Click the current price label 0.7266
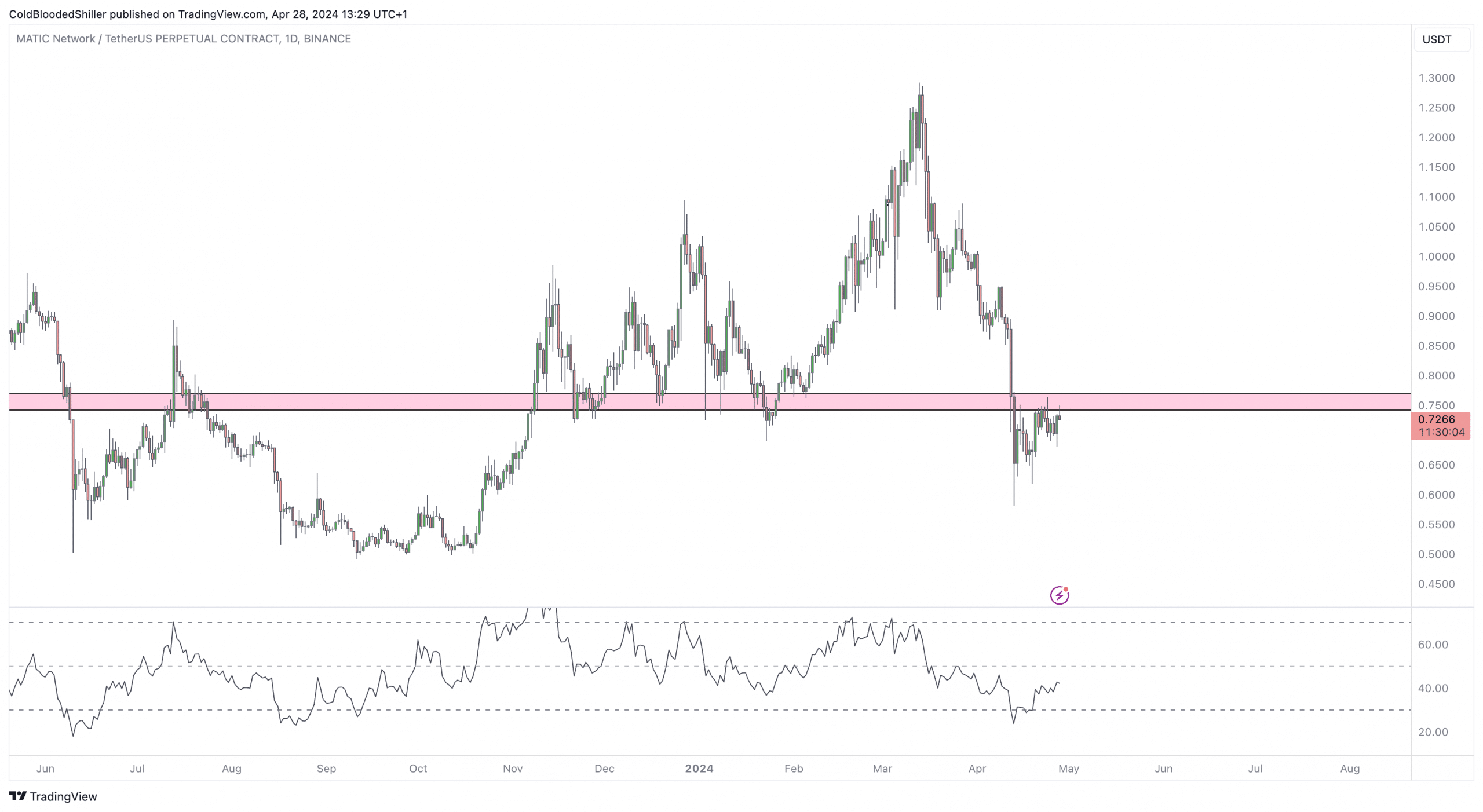The image size is (1483, 812). pos(1436,419)
